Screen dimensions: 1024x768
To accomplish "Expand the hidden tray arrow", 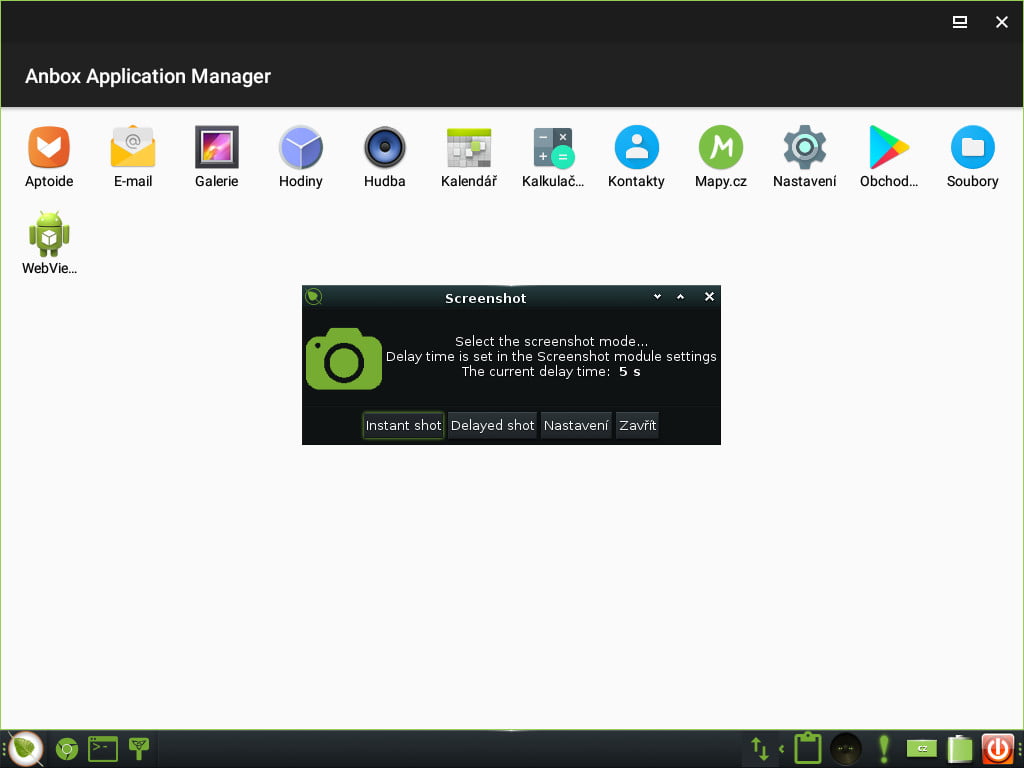I will tap(781, 749).
